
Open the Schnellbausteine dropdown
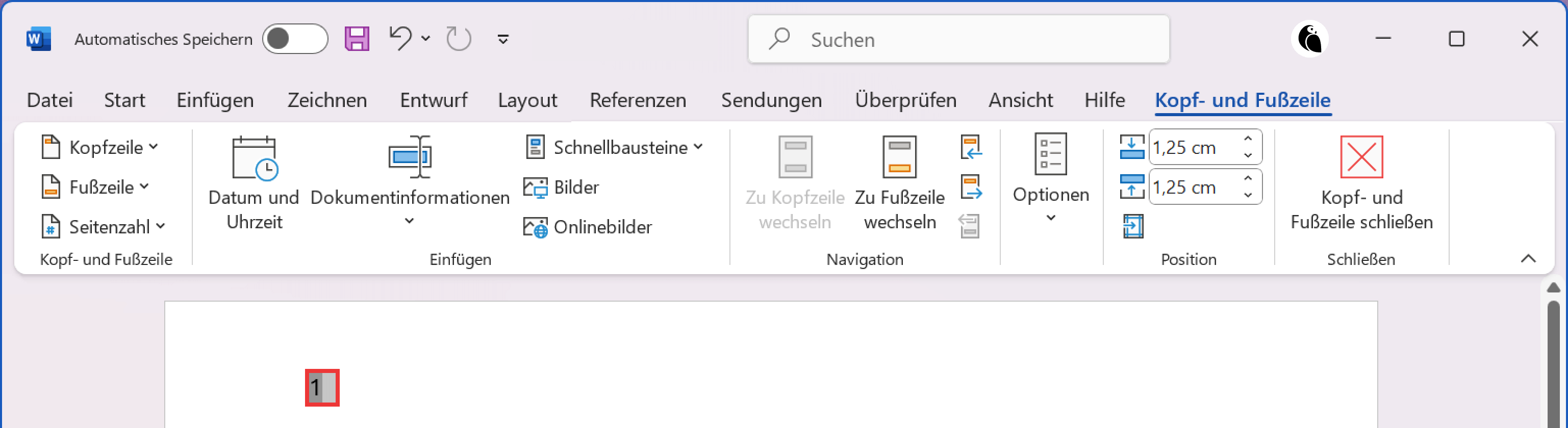tap(614, 147)
